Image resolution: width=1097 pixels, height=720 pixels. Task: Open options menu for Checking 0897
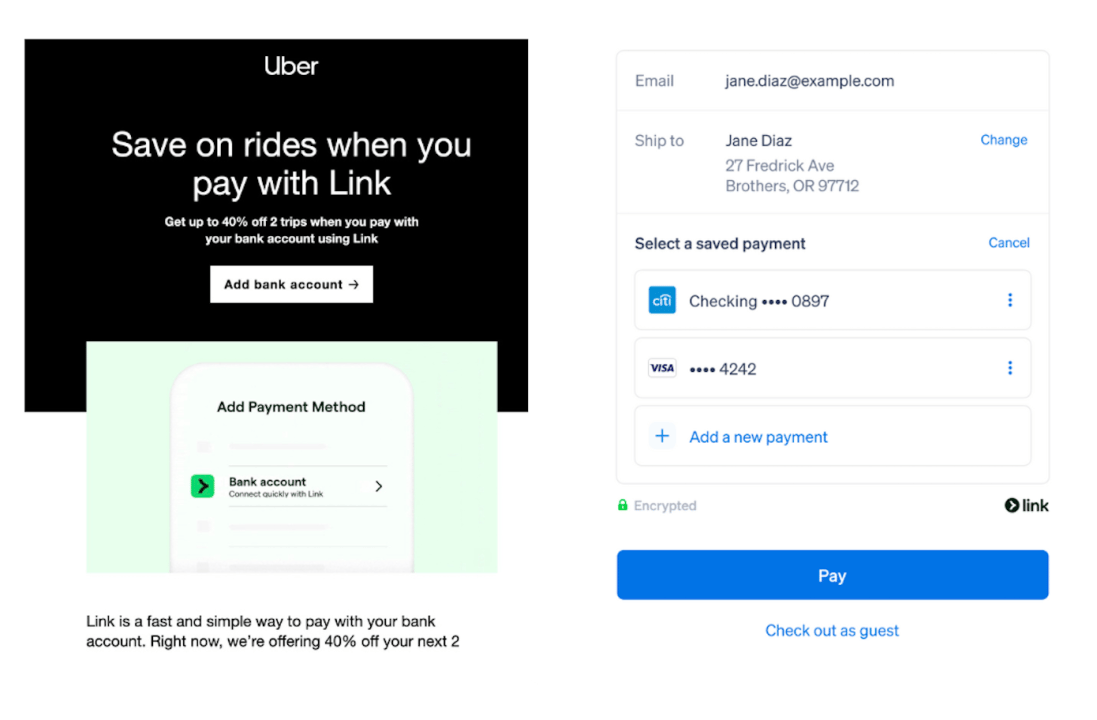click(x=1010, y=300)
